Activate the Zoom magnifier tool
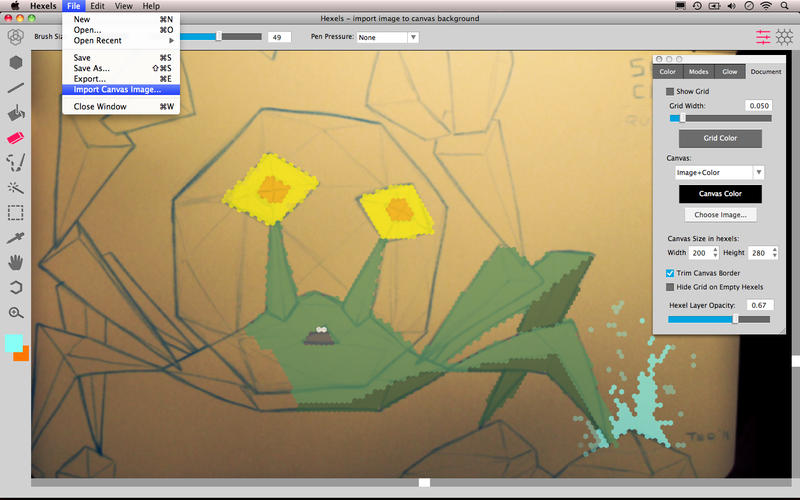The image size is (800, 500). [16, 312]
